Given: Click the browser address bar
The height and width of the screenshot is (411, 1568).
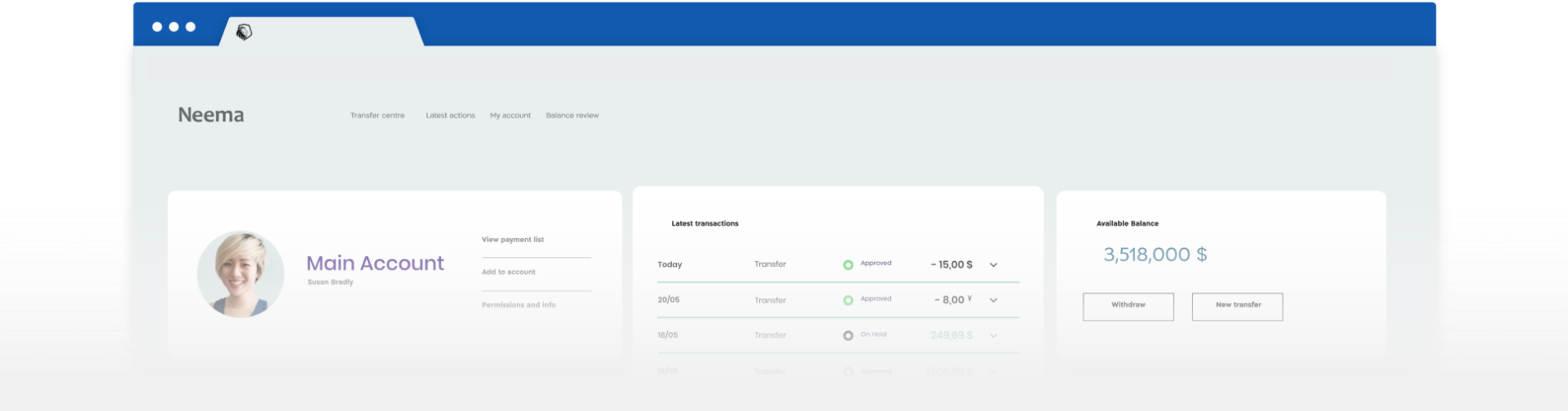Looking at the screenshot, I should (x=768, y=68).
